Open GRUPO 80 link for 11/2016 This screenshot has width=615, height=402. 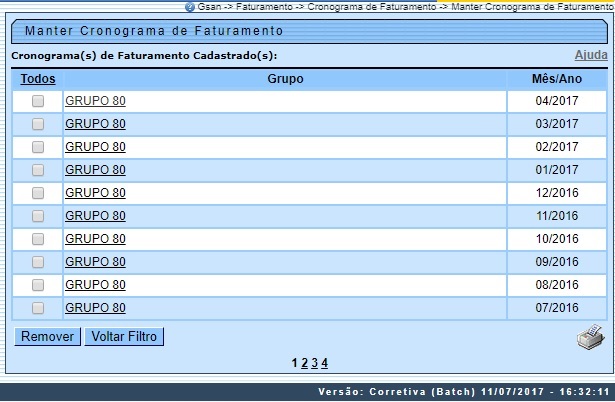tap(95, 216)
